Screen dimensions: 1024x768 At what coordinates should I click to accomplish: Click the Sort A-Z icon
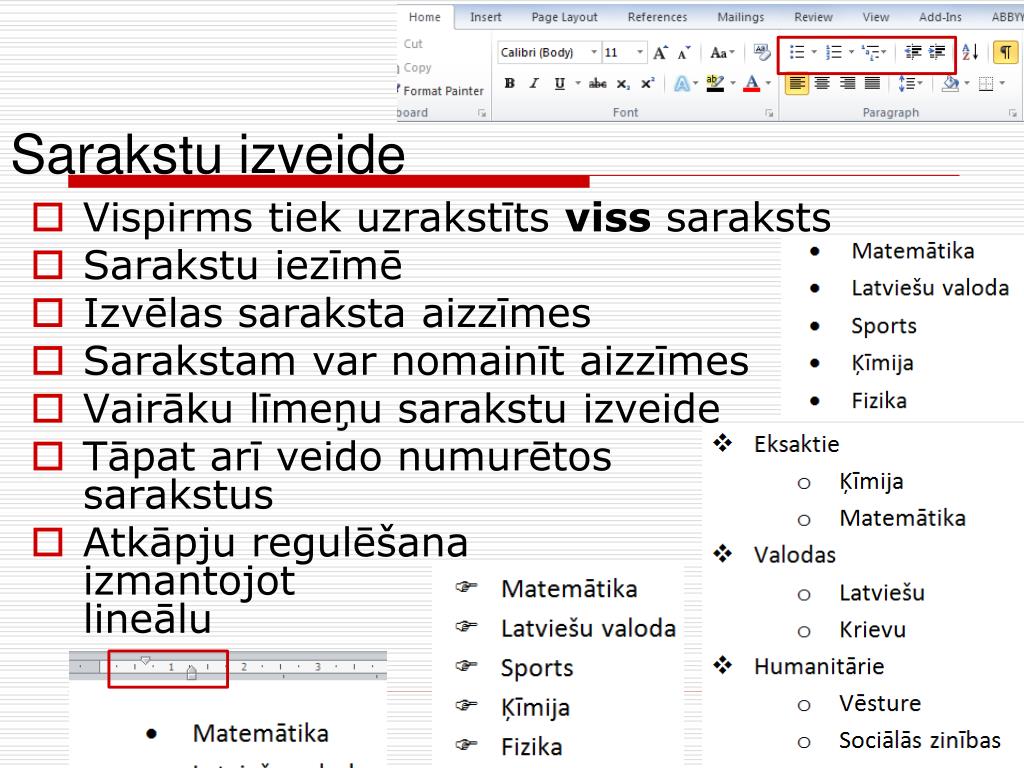click(x=970, y=52)
